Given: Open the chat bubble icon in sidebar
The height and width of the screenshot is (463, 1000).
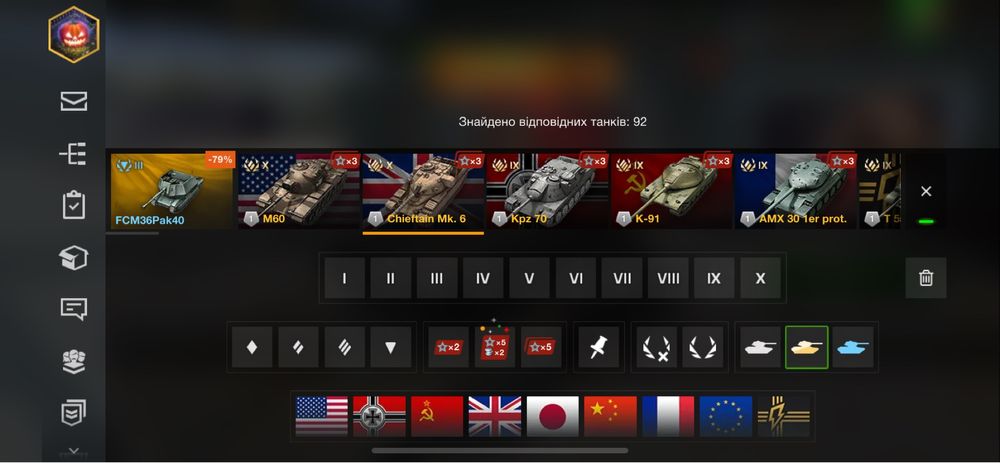Looking at the screenshot, I should (x=73, y=309).
